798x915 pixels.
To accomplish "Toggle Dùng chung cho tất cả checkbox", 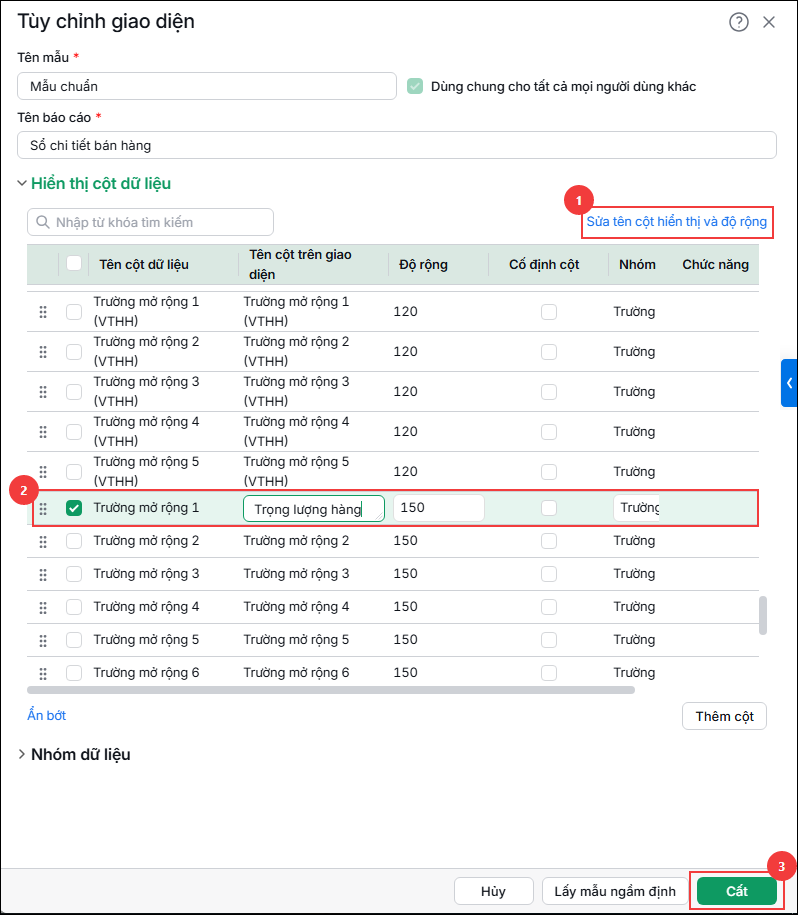I will point(415,86).
